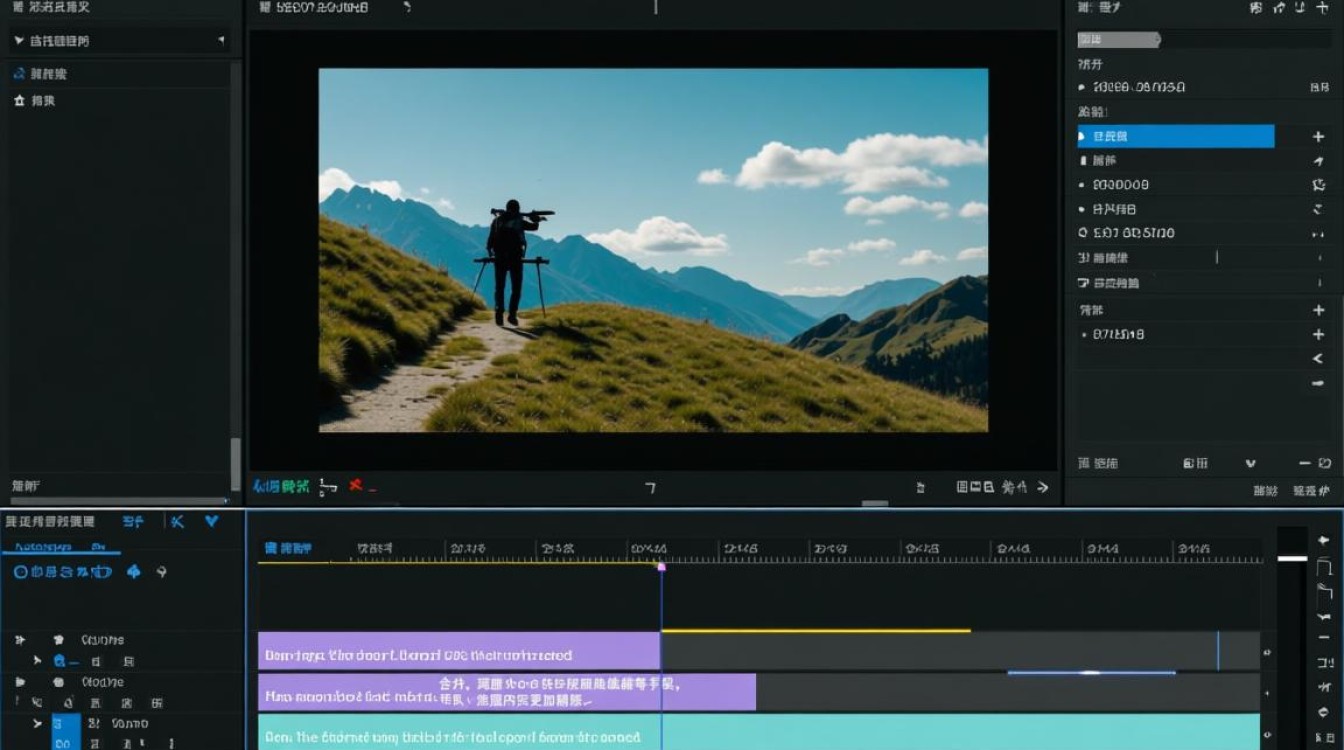
Task: Toggle the blue circular icon on the first track's sub-row
Action: point(60,661)
